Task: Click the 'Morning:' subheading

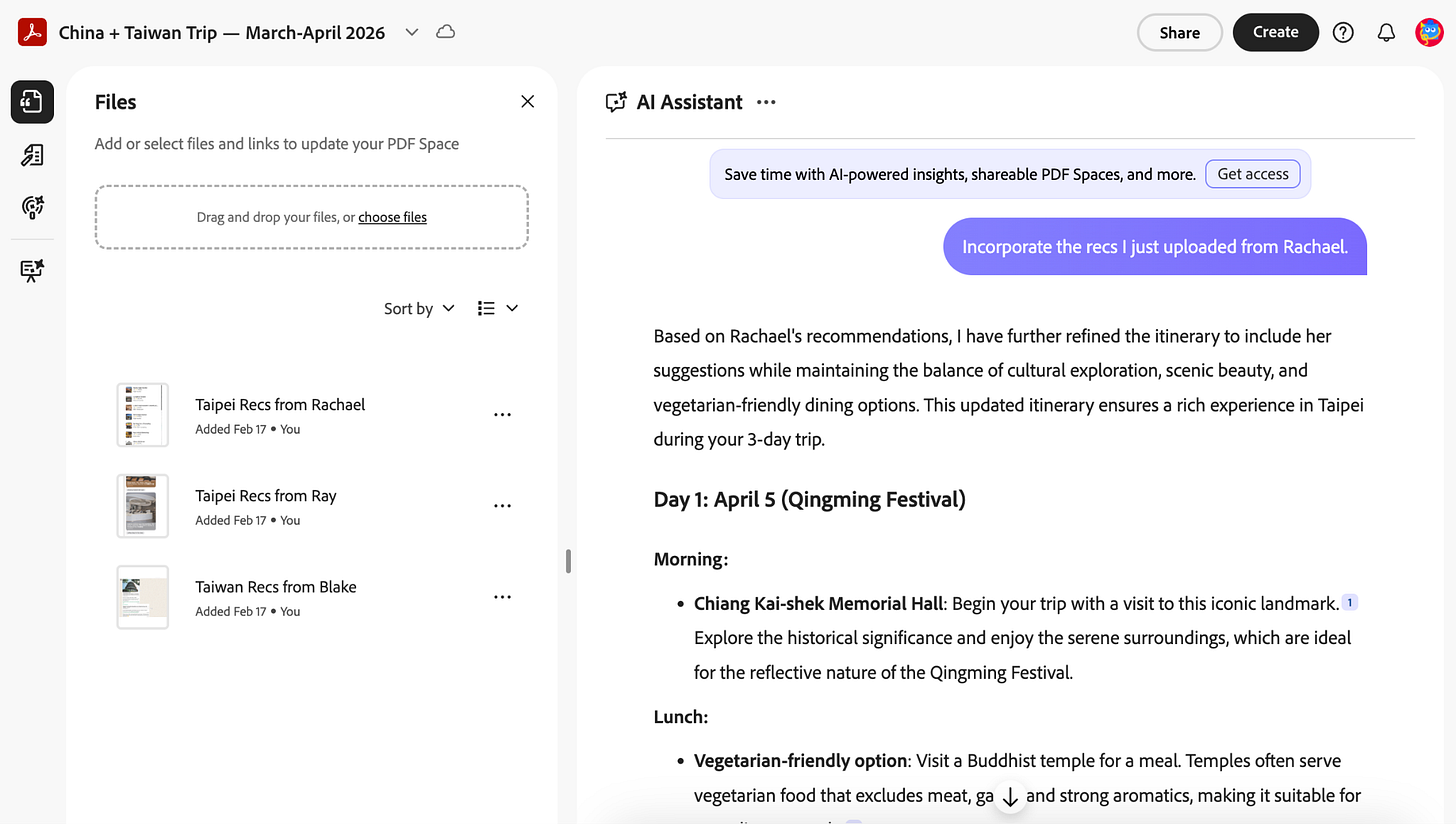Action: (691, 559)
